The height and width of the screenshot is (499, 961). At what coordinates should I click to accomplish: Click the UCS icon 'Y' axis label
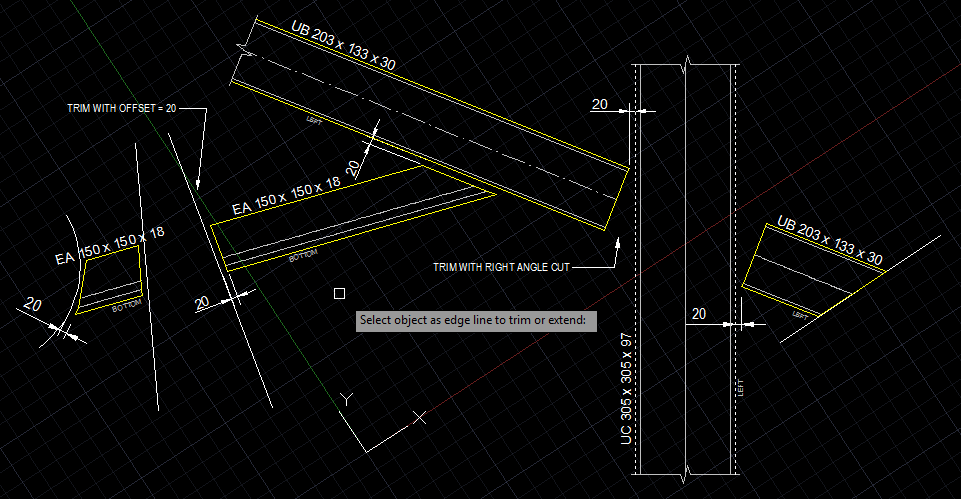(x=347, y=400)
